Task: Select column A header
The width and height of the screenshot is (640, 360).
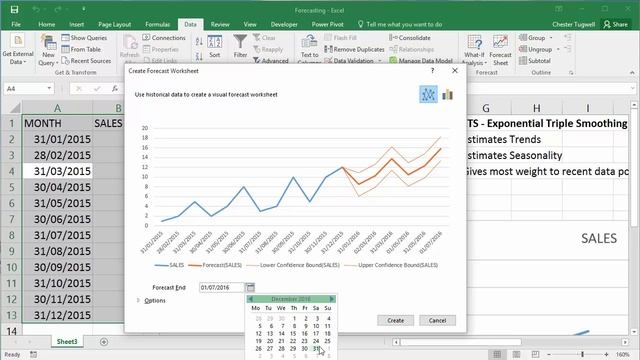Action: [57, 108]
